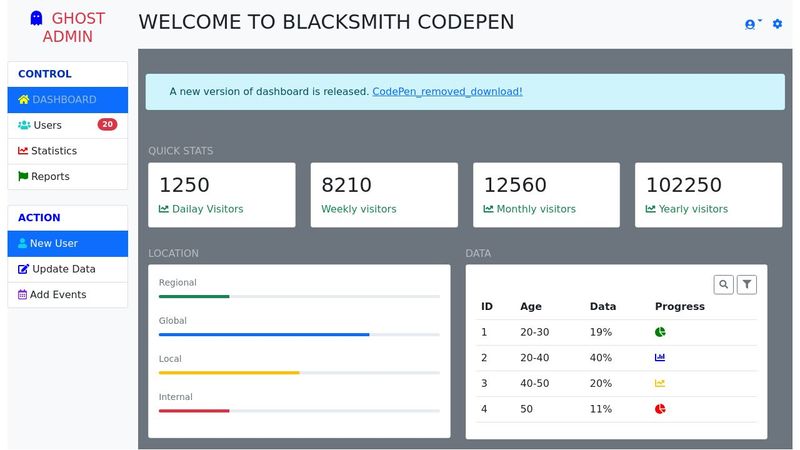Open Reports with the flag icon
Screen dimensions: 800x450
tap(50, 177)
